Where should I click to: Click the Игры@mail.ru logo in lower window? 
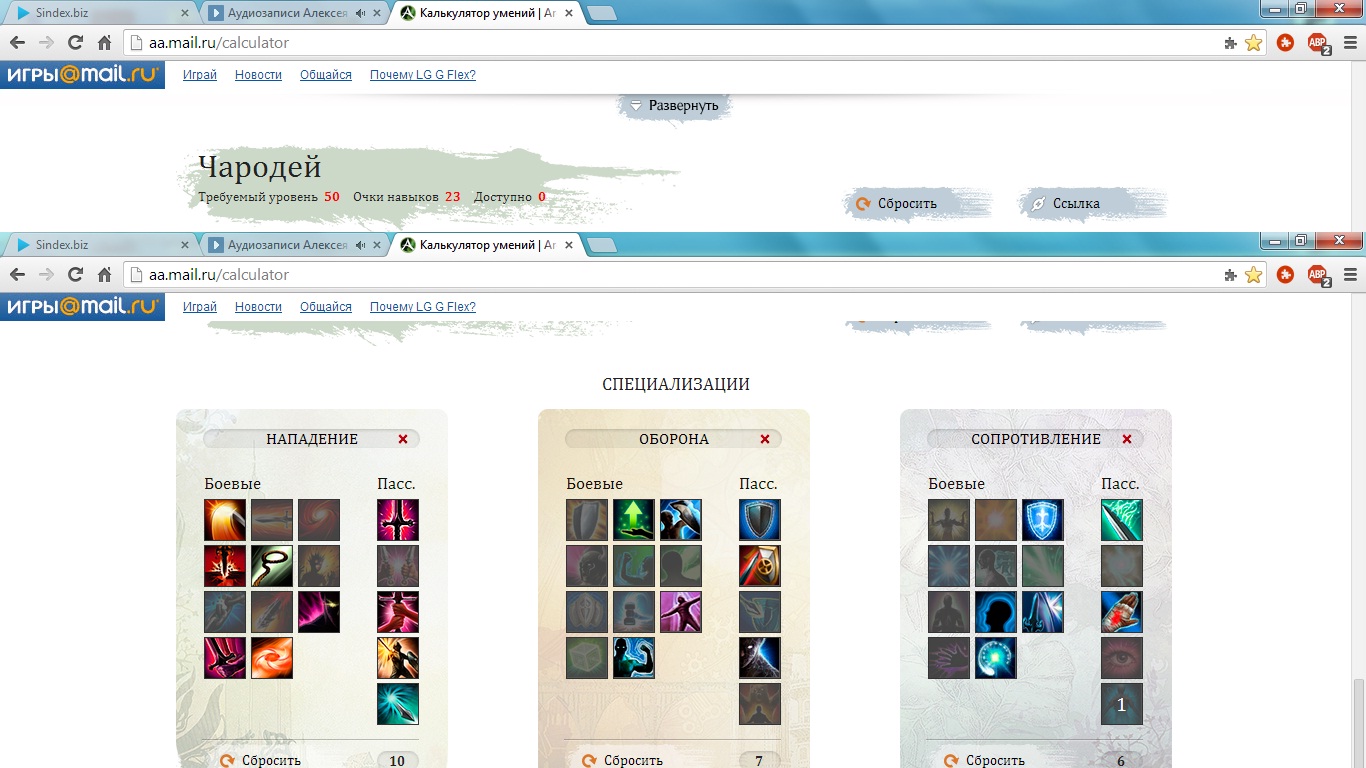[x=82, y=307]
